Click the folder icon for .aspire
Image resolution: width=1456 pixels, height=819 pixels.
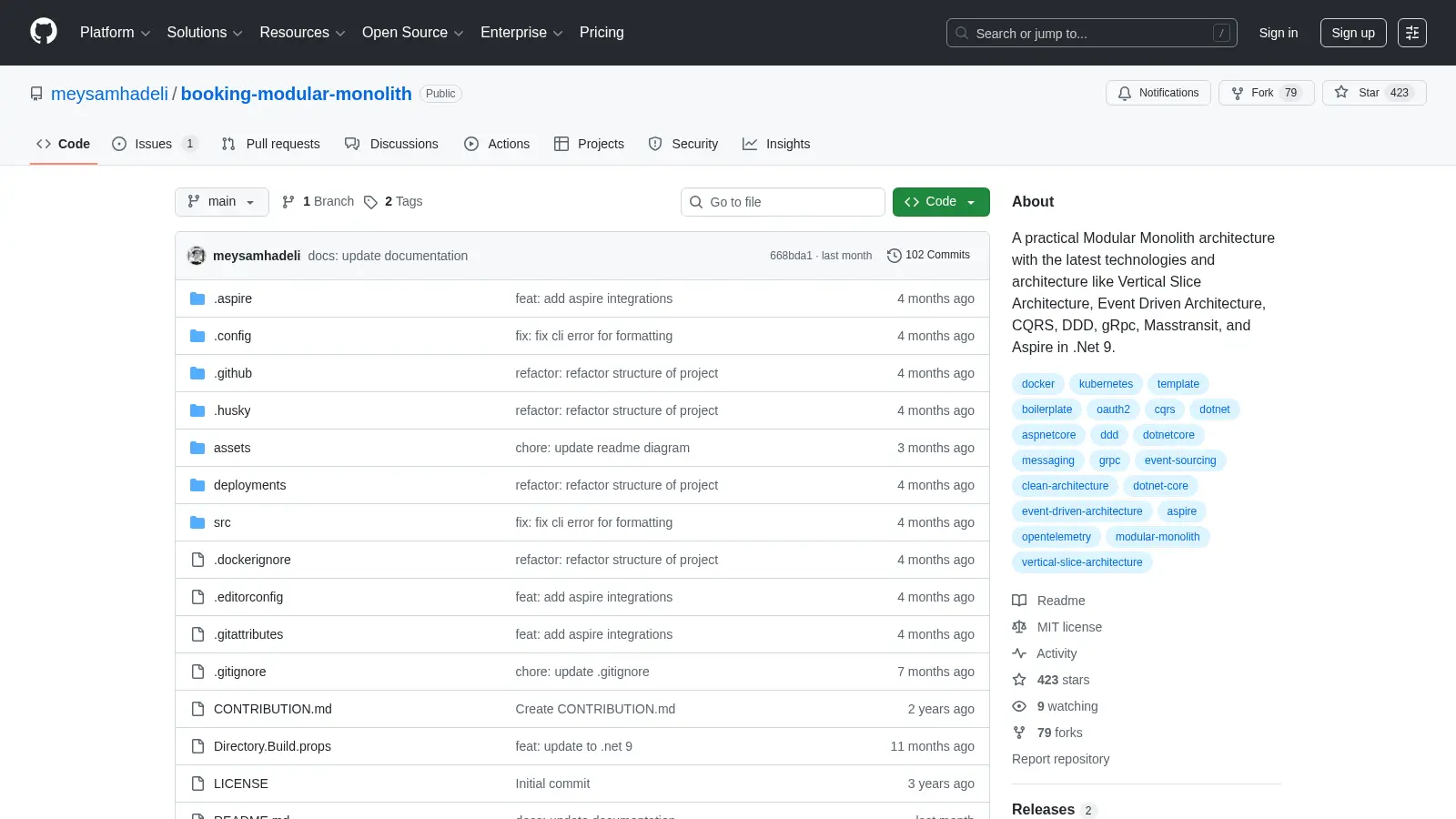pos(197,298)
